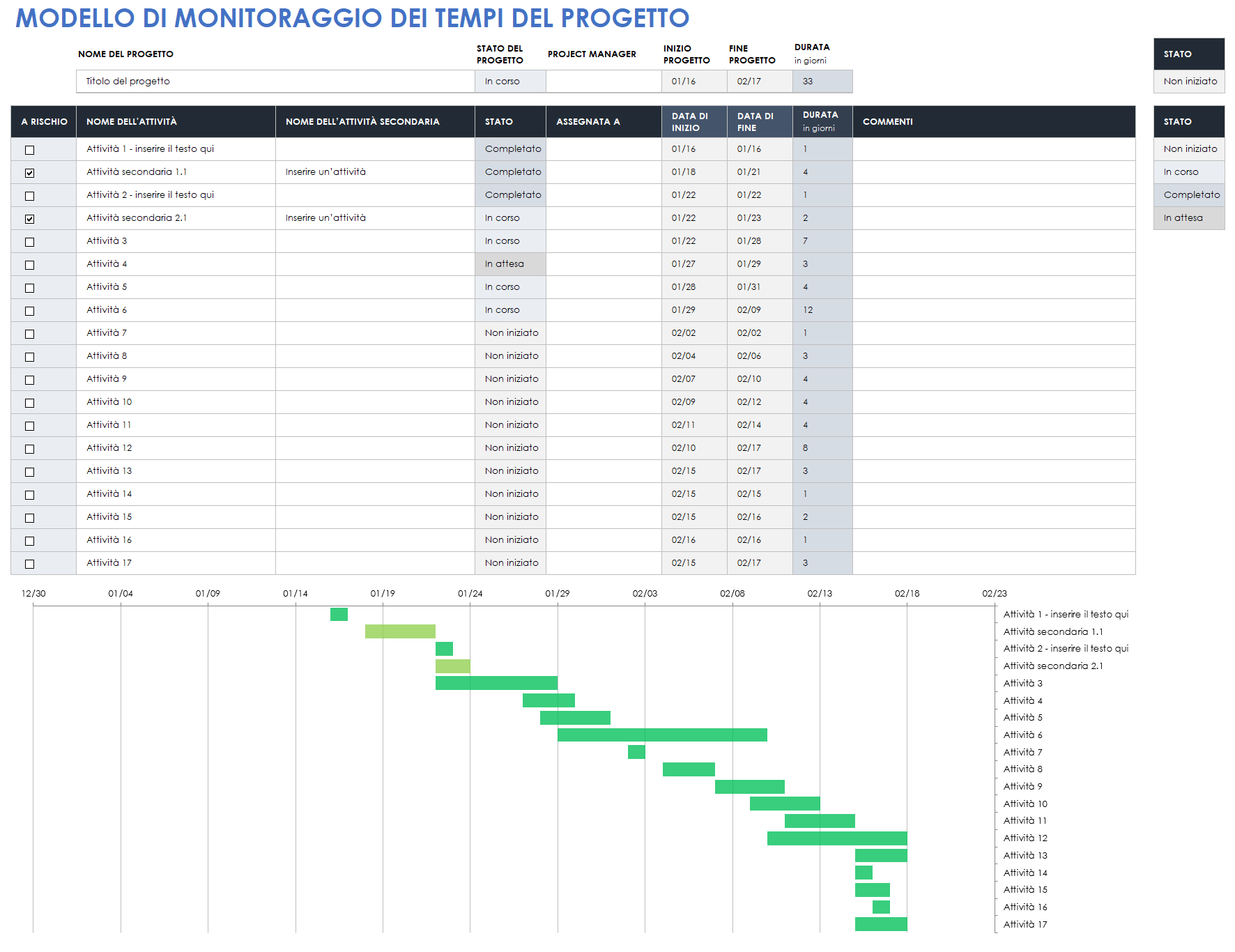Select the Gantt bar for Attività 1
The width and height of the screenshot is (1235, 952).
click(x=339, y=614)
